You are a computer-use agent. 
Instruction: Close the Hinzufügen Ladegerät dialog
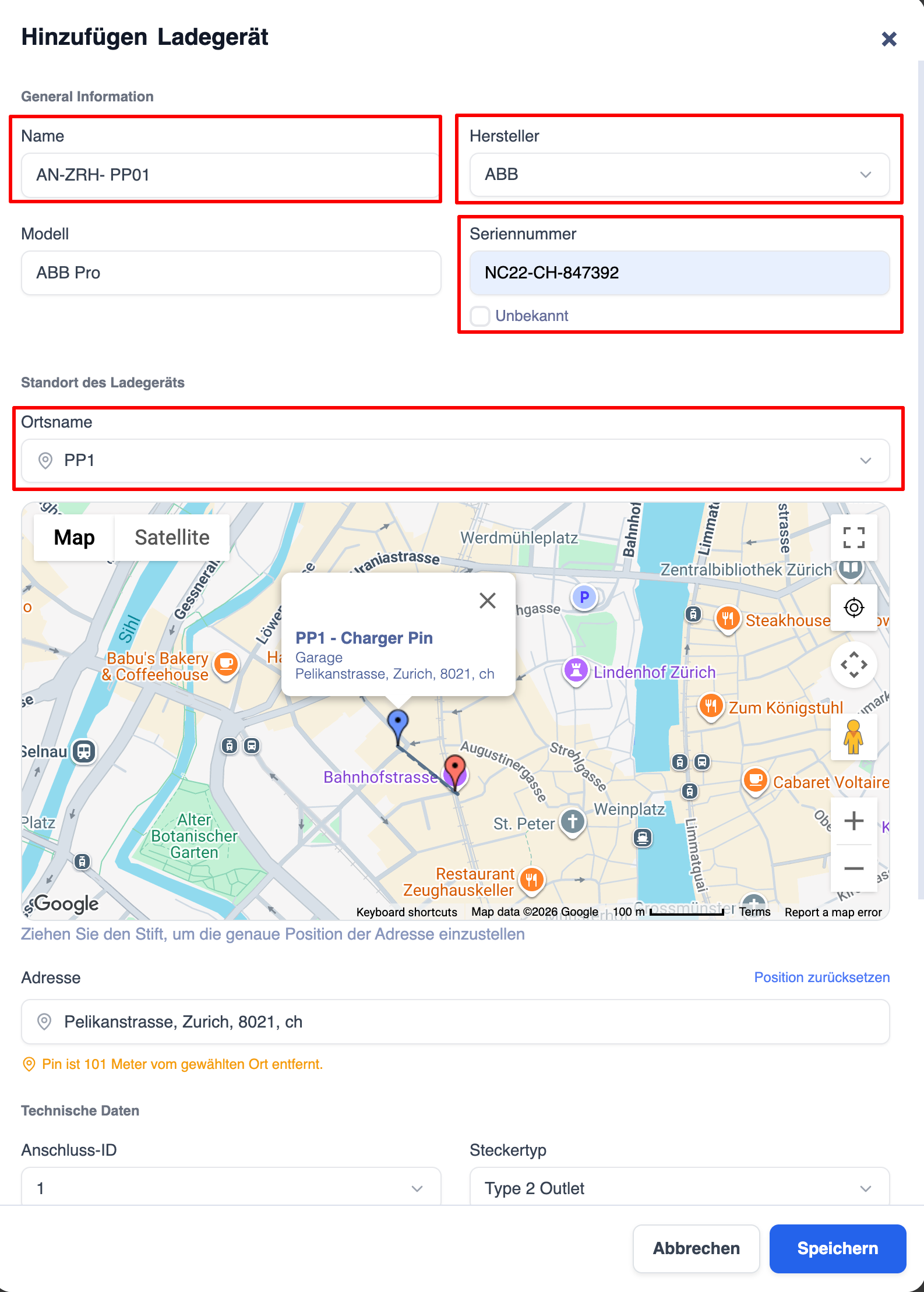[889, 39]
